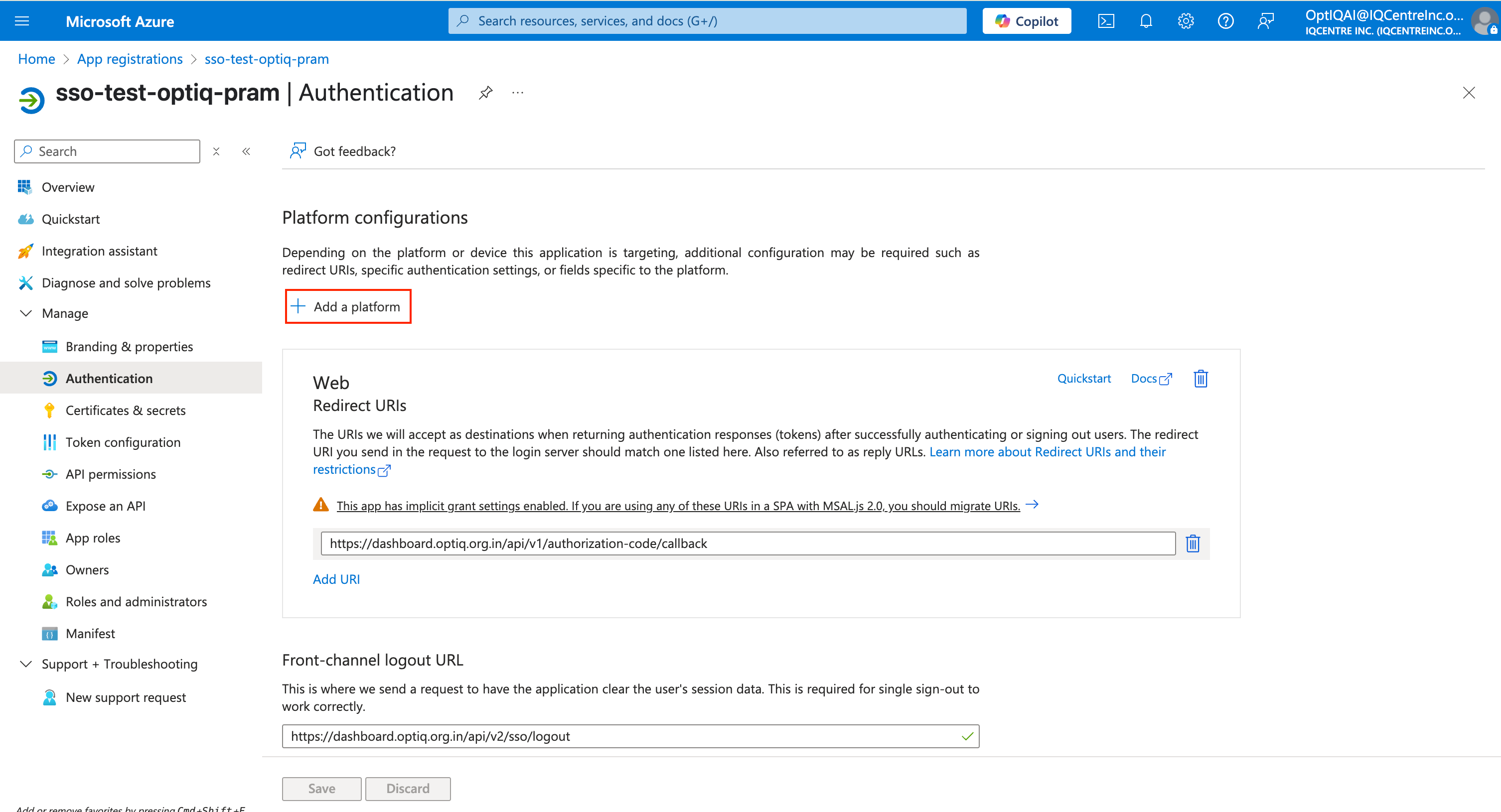Open the feedback icon in top bar
The width and height of the screenshot is (1501, 812).
[1266, 21]
